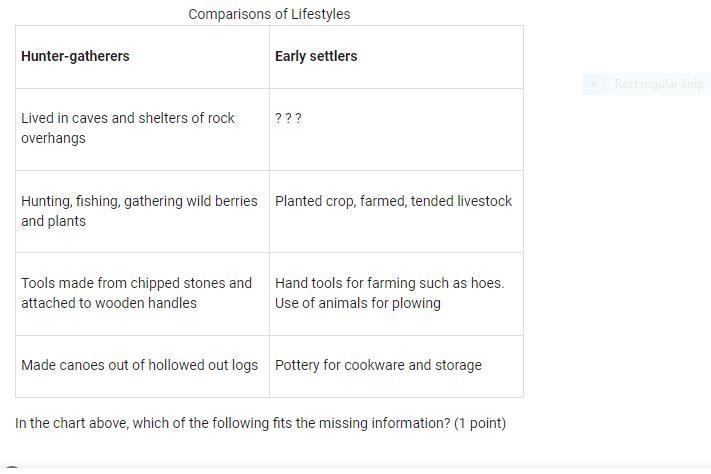Click the 'and plants' text in the table
Screen dimensions: 711x474
click(x=53, y=221)
